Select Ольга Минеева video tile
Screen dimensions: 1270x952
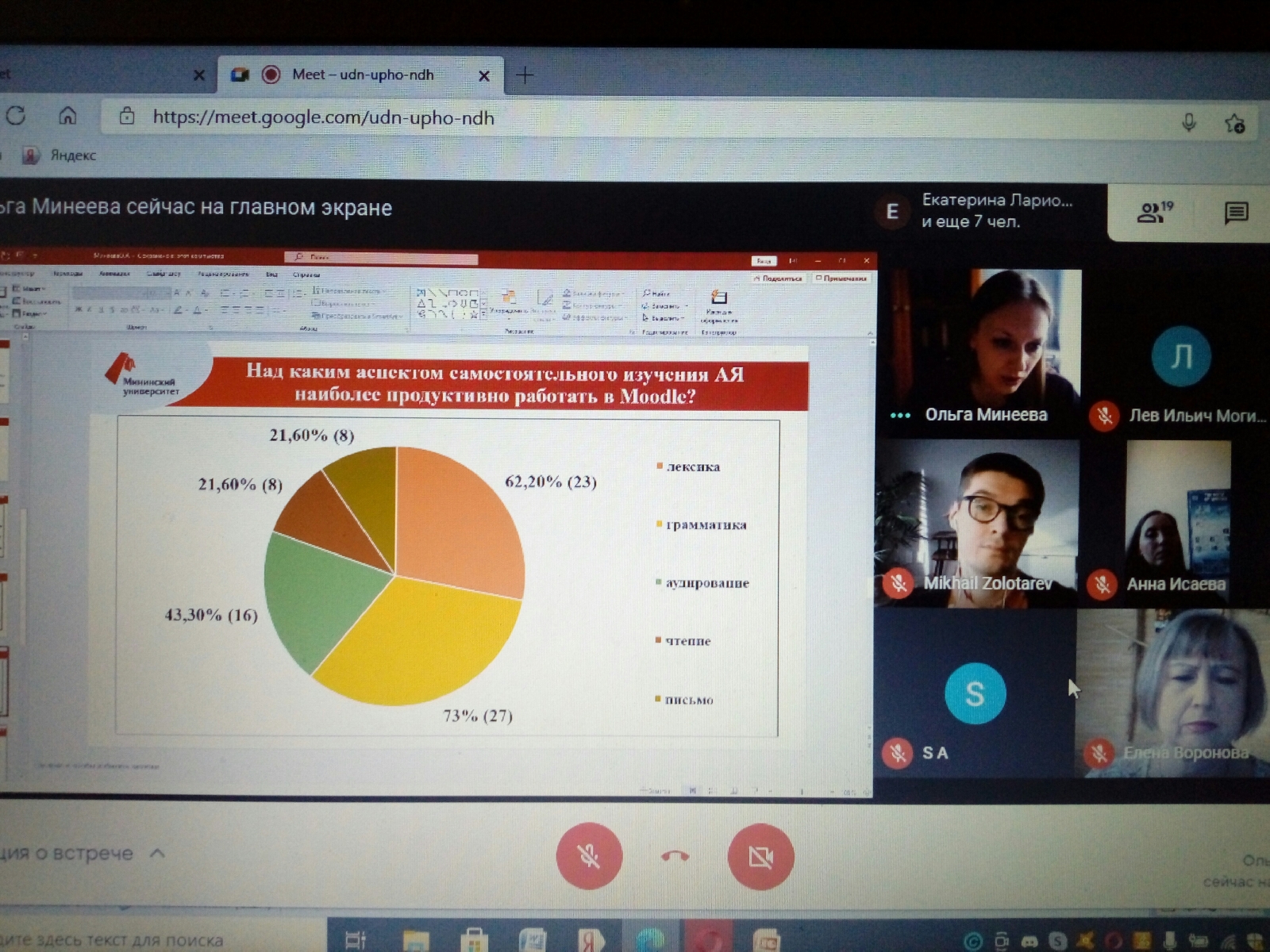pos(983,349)
